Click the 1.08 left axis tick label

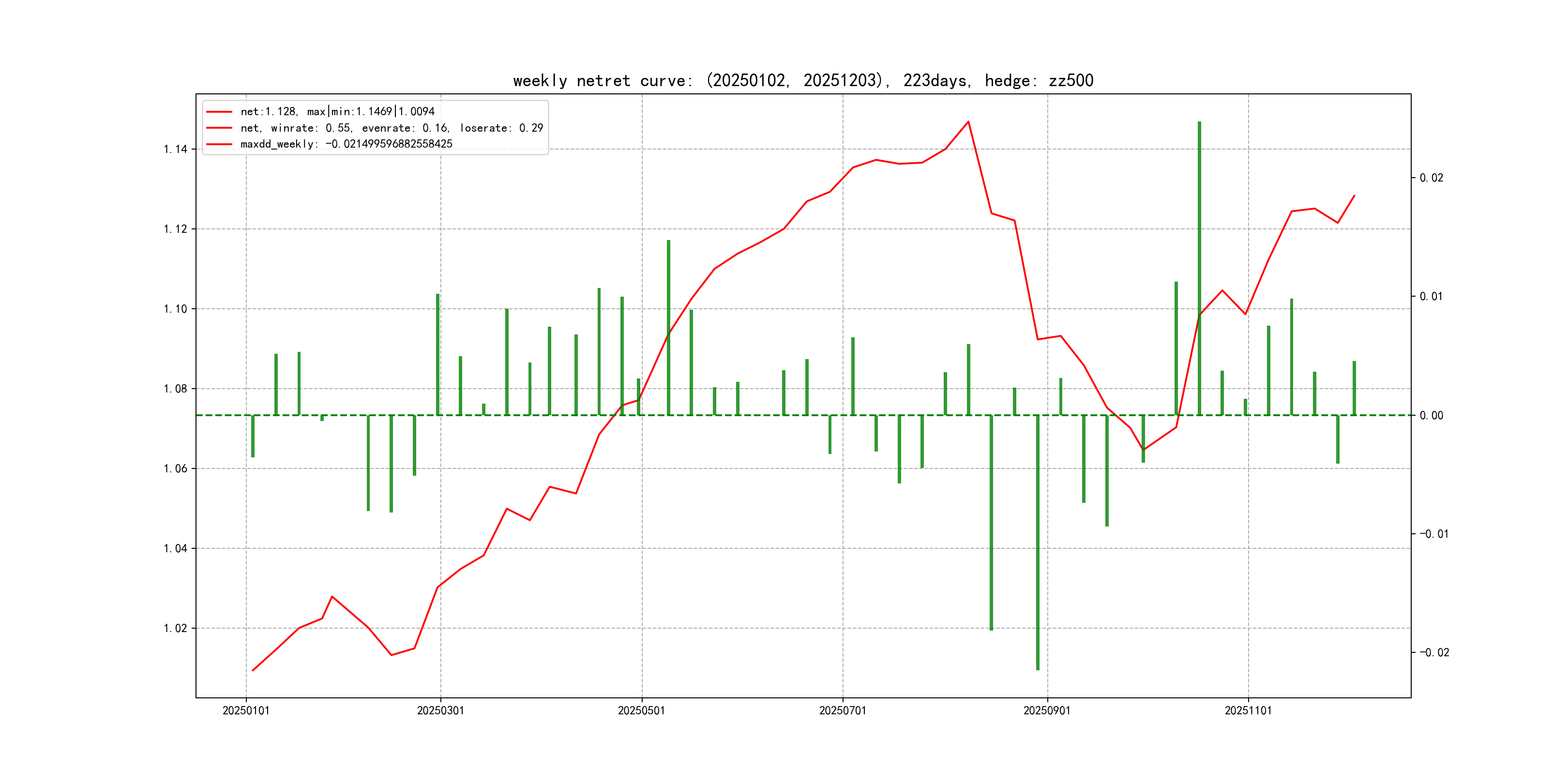[x=175, y=388]
